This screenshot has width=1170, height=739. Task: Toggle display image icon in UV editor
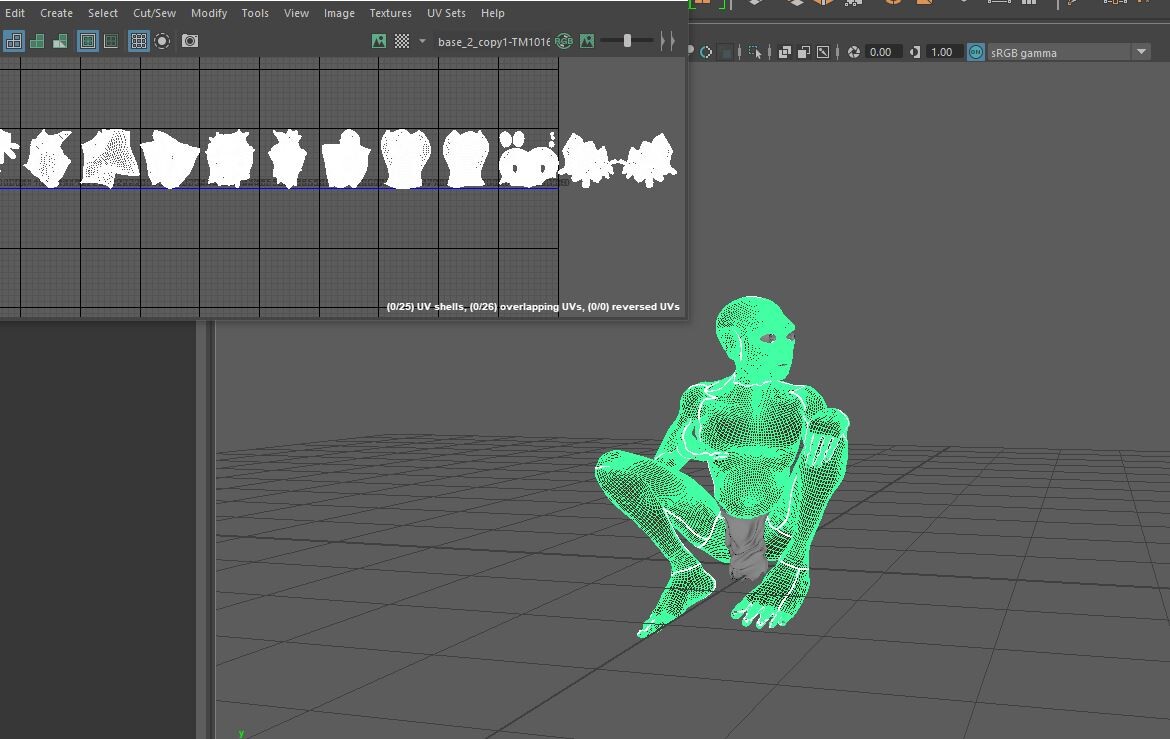(x=379, y=41)
